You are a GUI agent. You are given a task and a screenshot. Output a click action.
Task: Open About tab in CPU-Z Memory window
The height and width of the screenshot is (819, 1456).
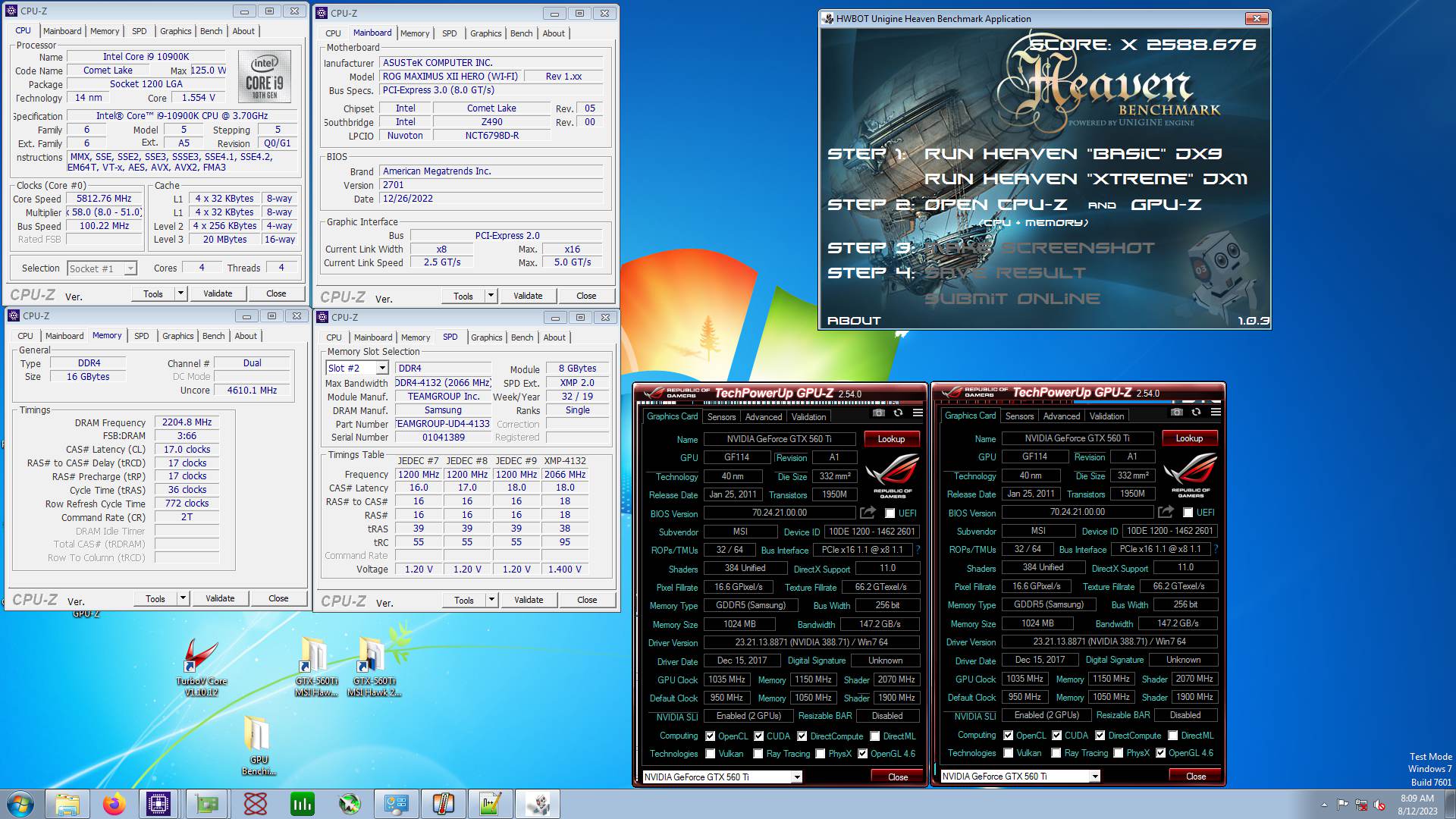[x=246, y=336]
